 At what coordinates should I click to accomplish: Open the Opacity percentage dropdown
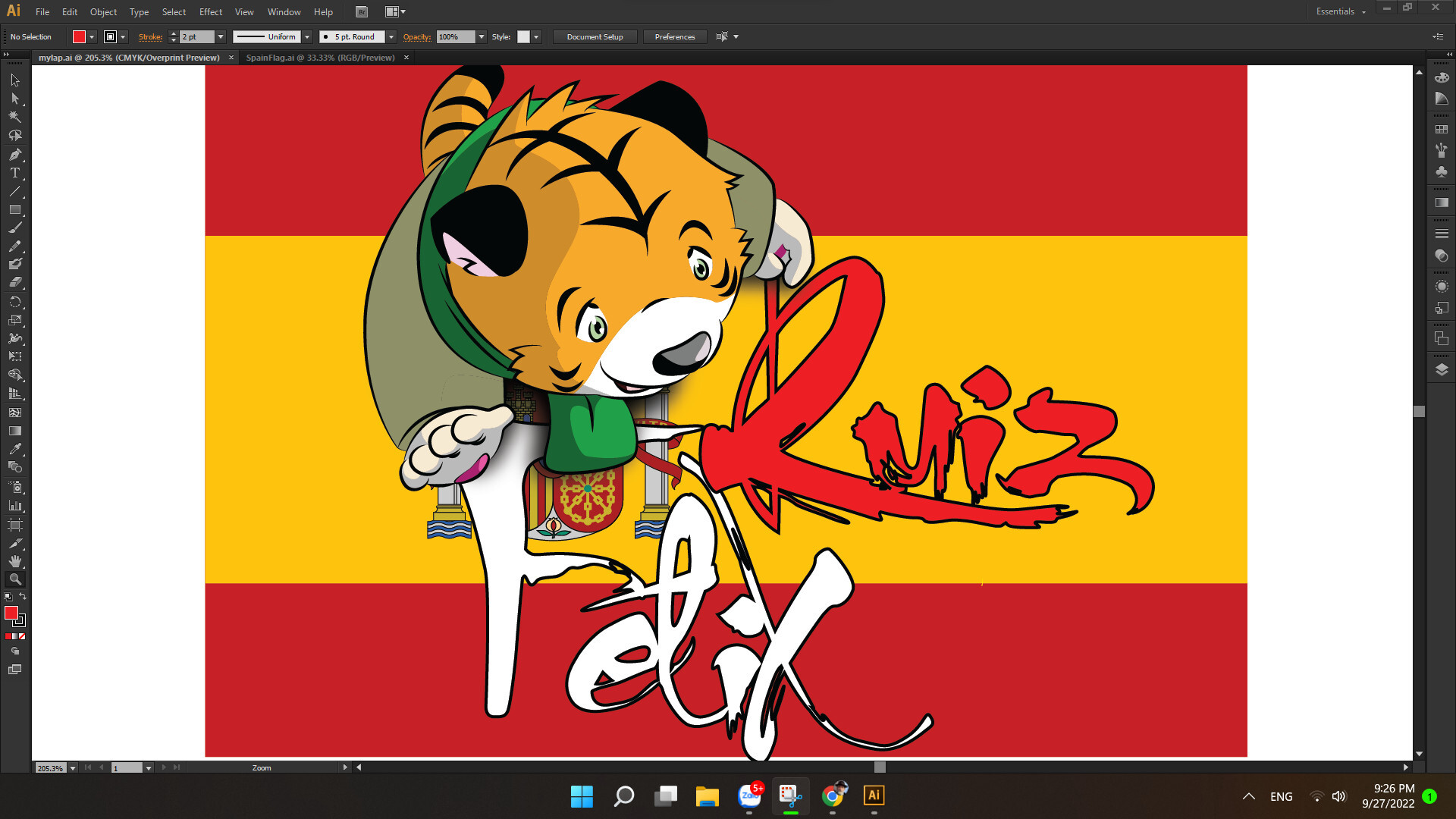click(482, 36)
